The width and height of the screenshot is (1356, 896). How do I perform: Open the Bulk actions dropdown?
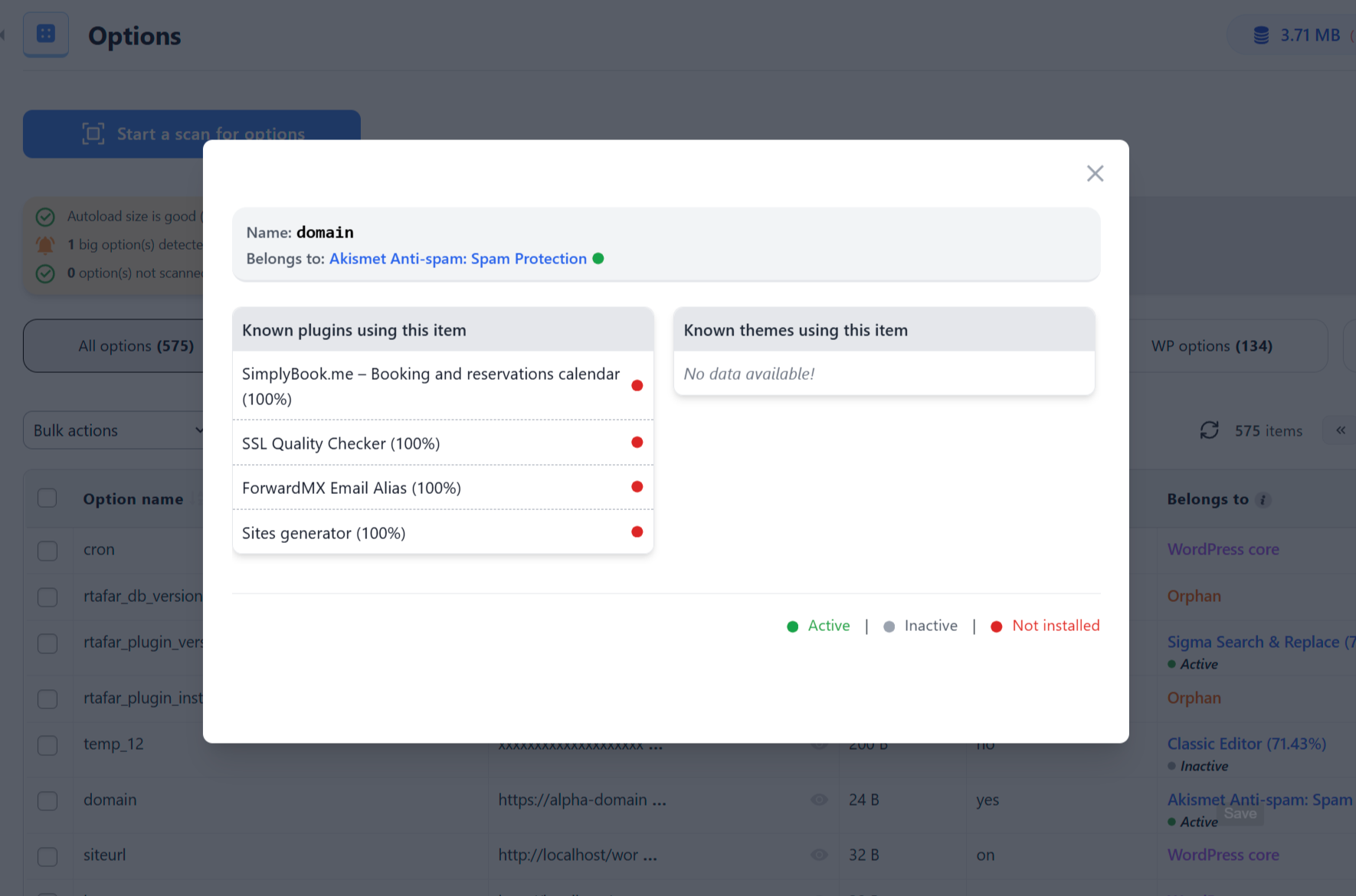click(115, 430)
